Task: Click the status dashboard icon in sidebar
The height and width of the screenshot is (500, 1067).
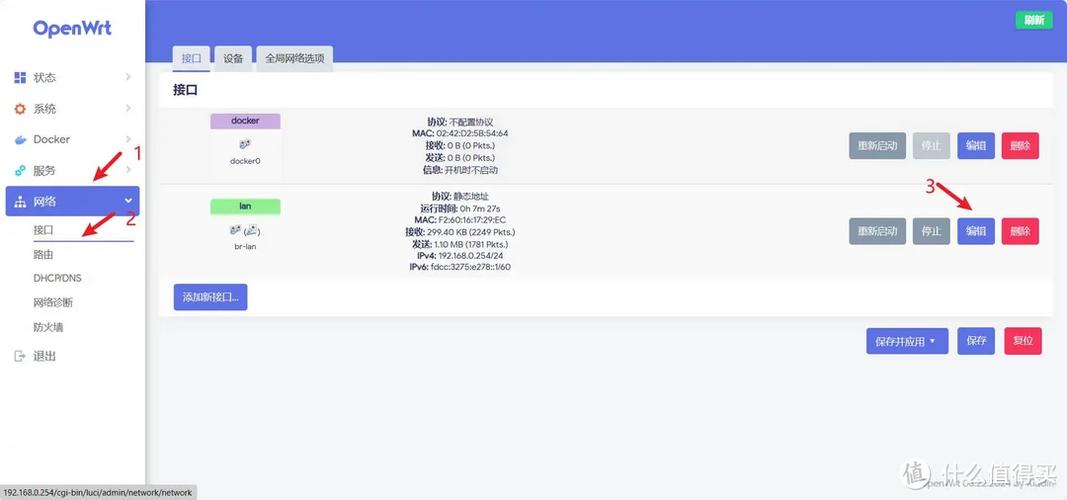Action: 20,78
